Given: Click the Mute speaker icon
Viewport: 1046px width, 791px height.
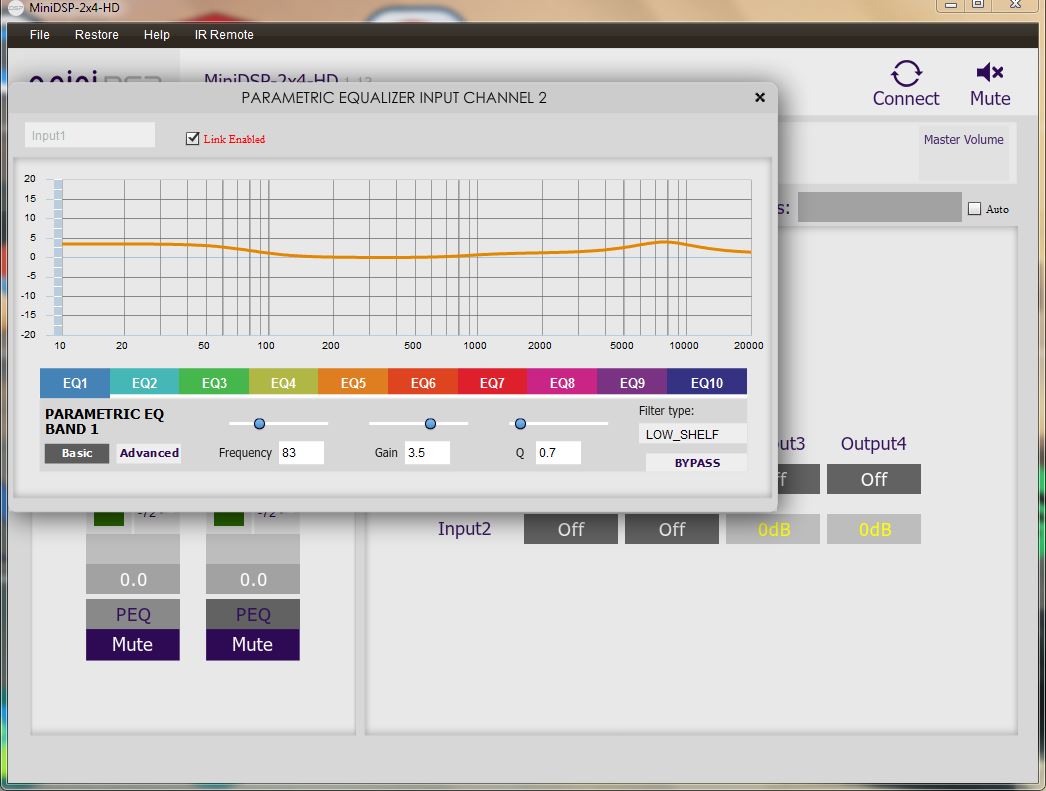Looking at the screenshot, I should pyautogui.click(x=990, y=72).
